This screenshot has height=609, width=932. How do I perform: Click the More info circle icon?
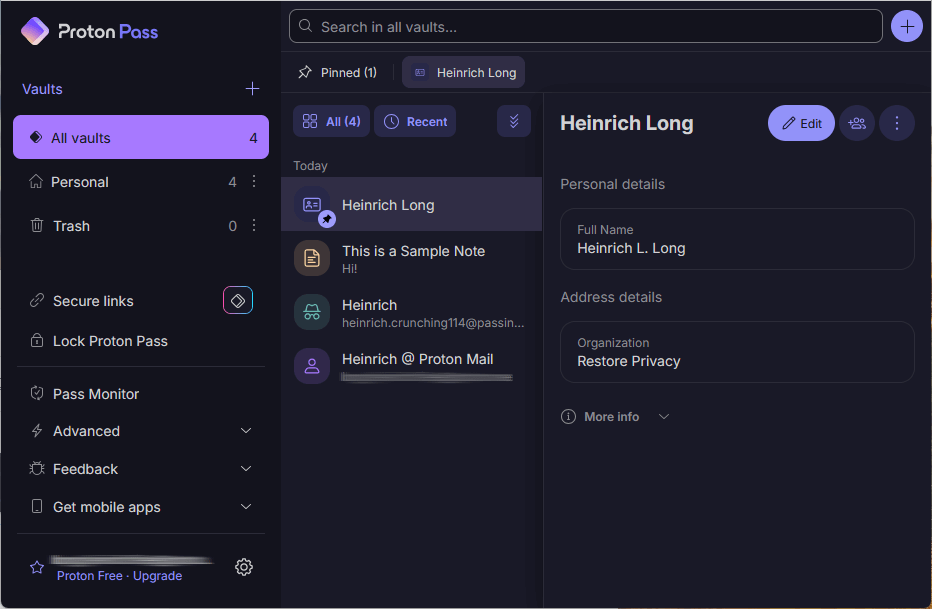pyautogui.click(x=568, y=416)
